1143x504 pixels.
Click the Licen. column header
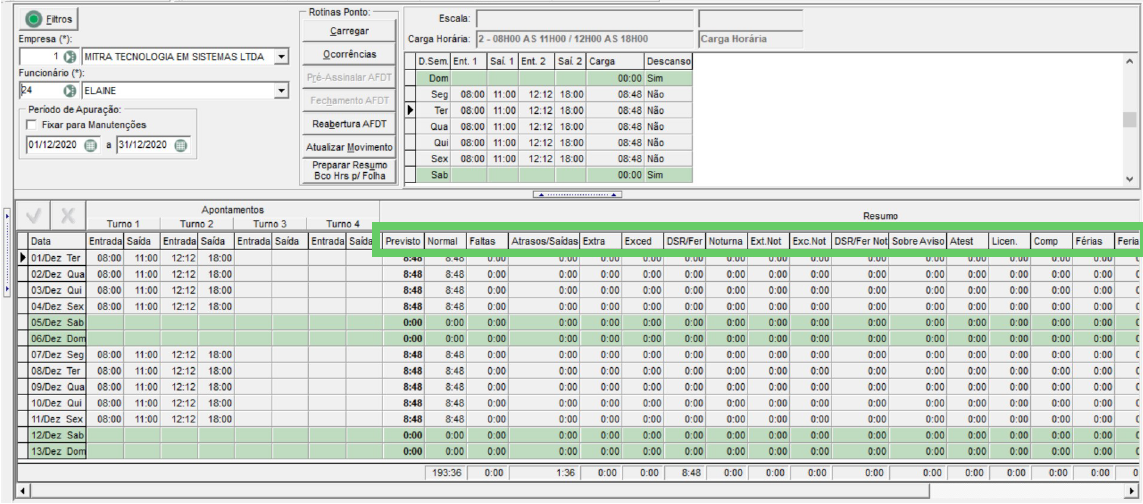coord(1011,241)
